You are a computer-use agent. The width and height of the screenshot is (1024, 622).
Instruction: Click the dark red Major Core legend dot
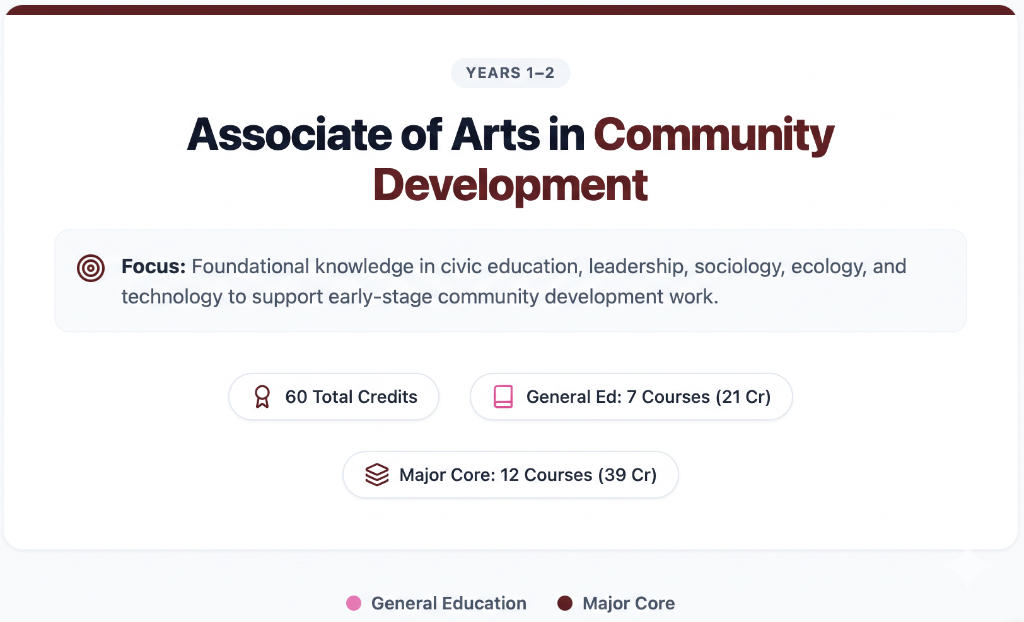point(565,603)
